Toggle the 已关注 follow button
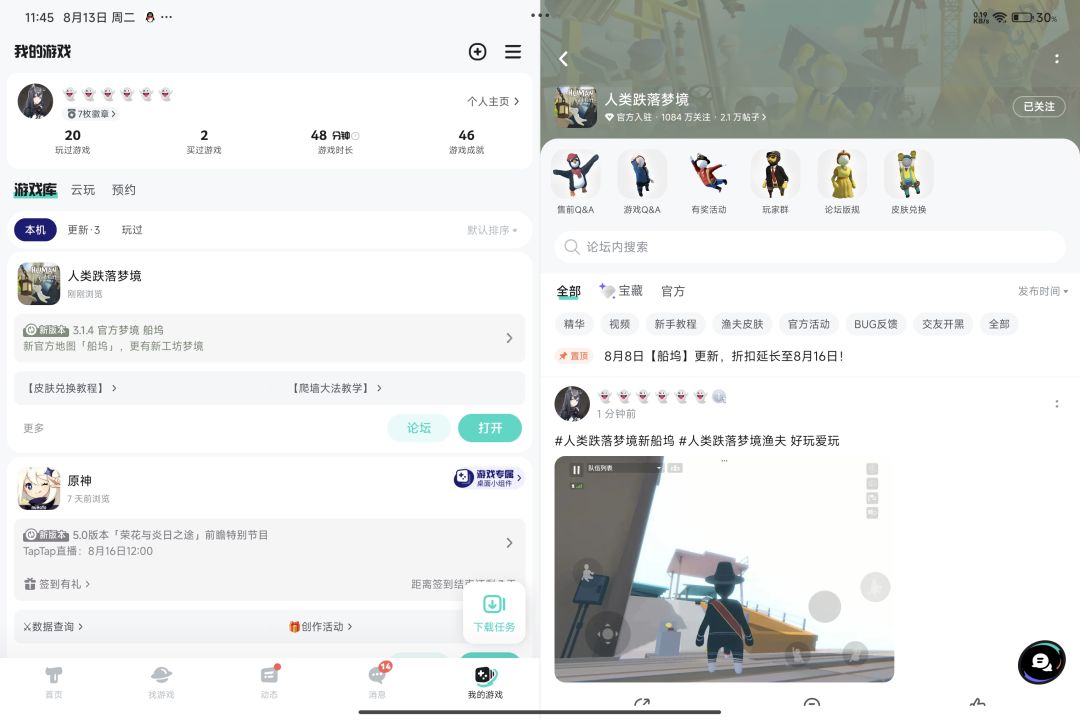Image resolution: width=1080 pixels, height=720 pixels. 1039,106
